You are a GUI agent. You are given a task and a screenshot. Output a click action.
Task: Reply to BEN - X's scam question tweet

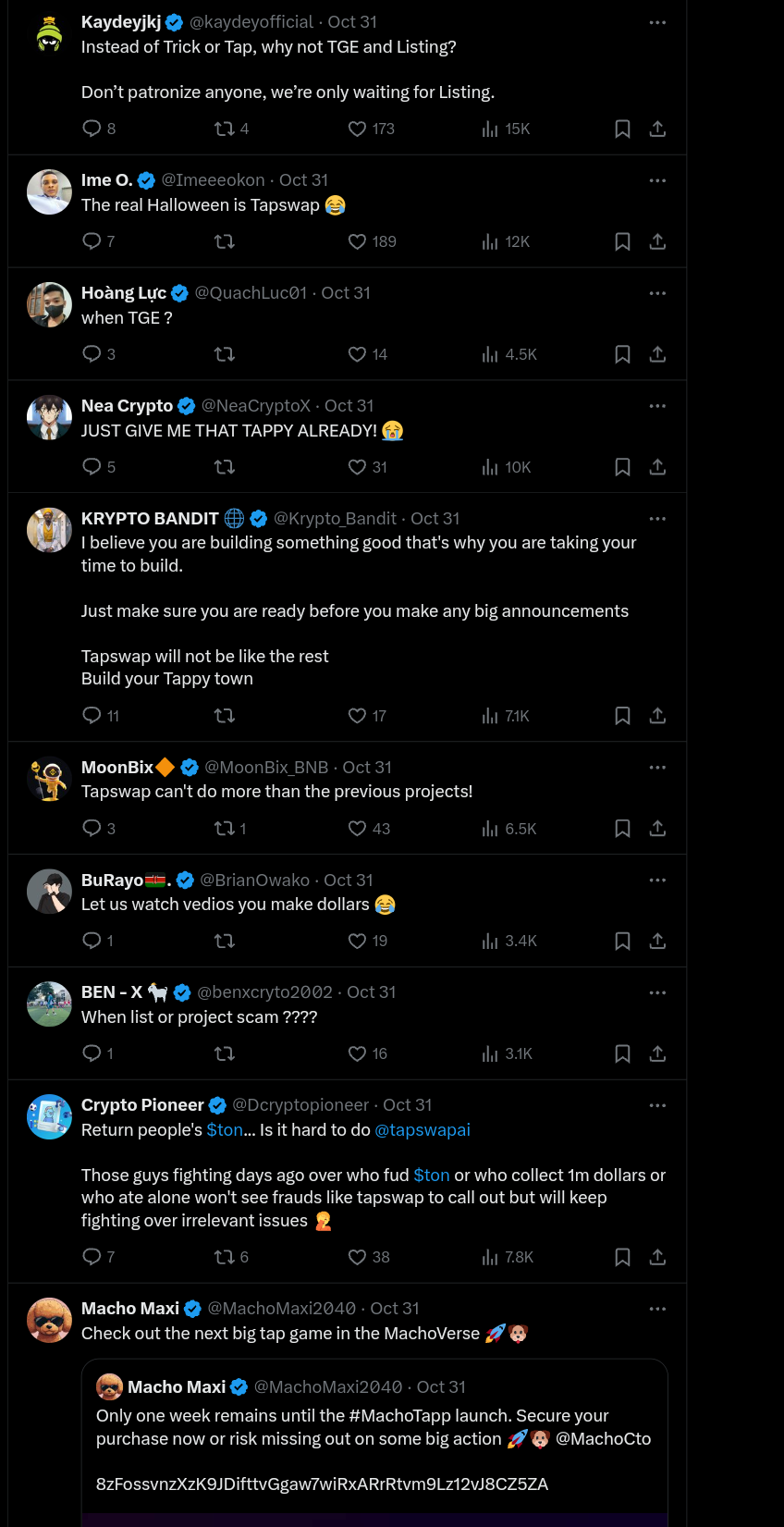pos(90,1053)
